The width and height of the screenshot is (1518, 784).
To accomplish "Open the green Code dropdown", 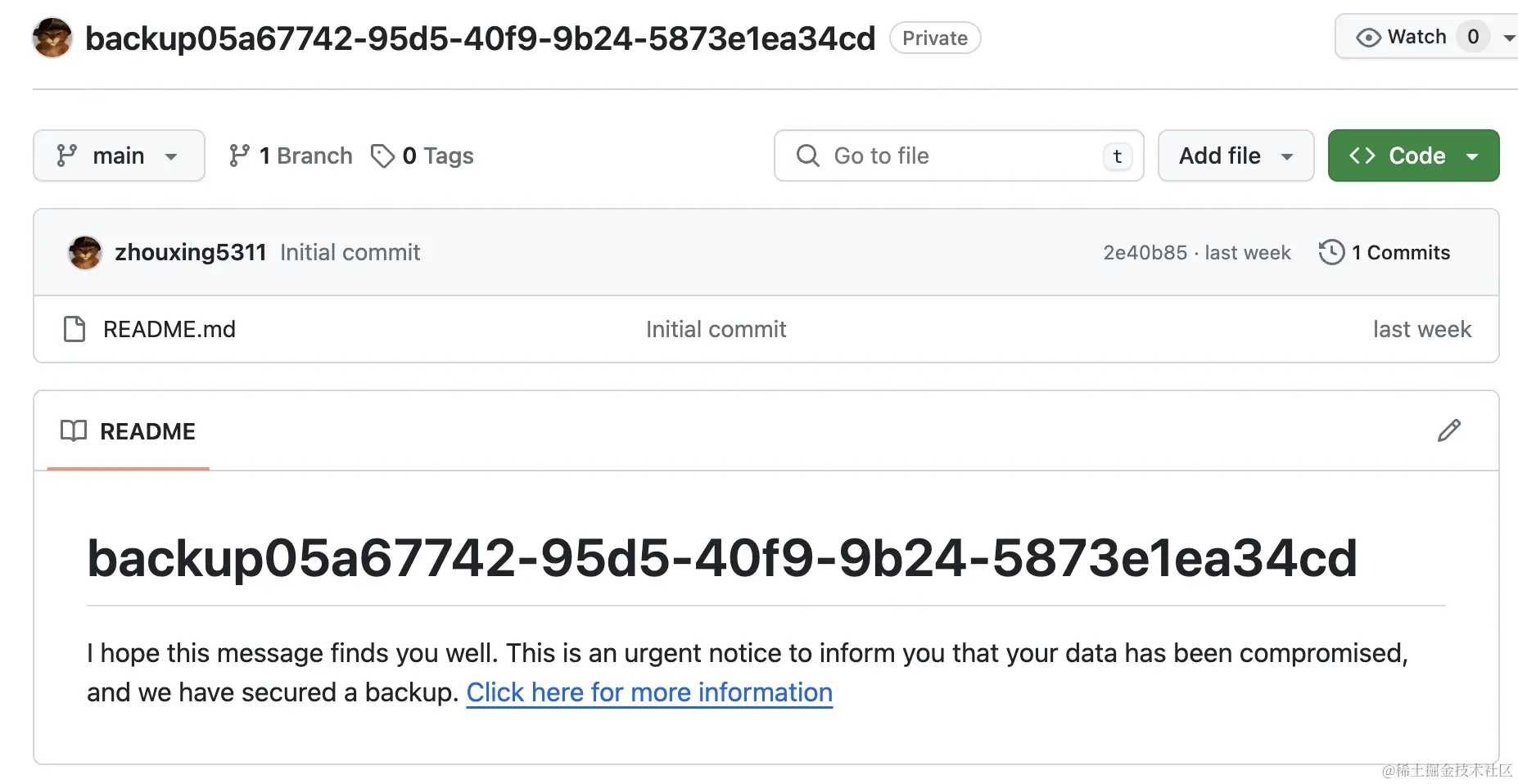I will coord(1413,155).
